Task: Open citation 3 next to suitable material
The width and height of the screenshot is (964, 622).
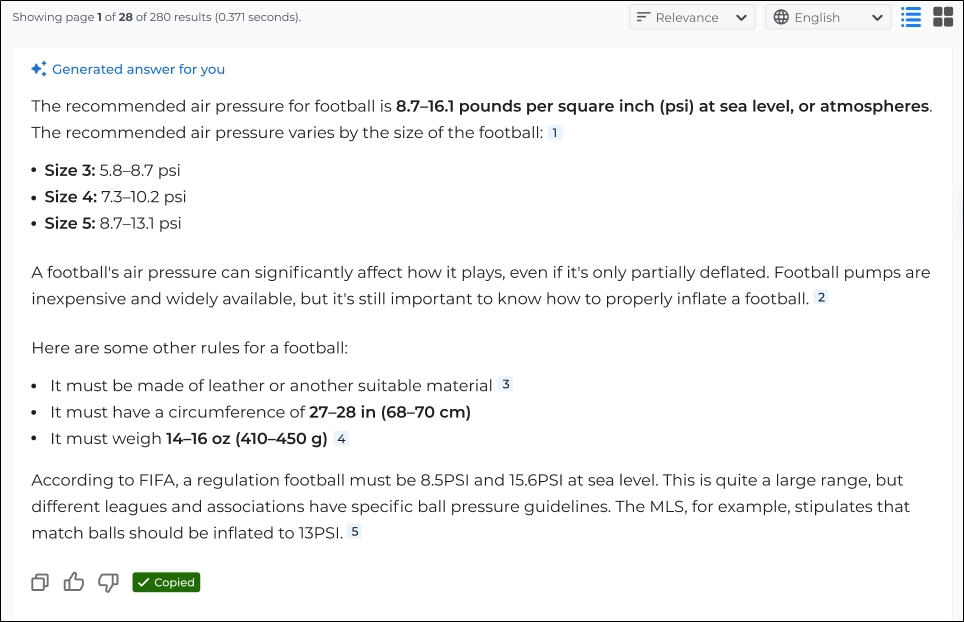Action: tap(505, 384)
